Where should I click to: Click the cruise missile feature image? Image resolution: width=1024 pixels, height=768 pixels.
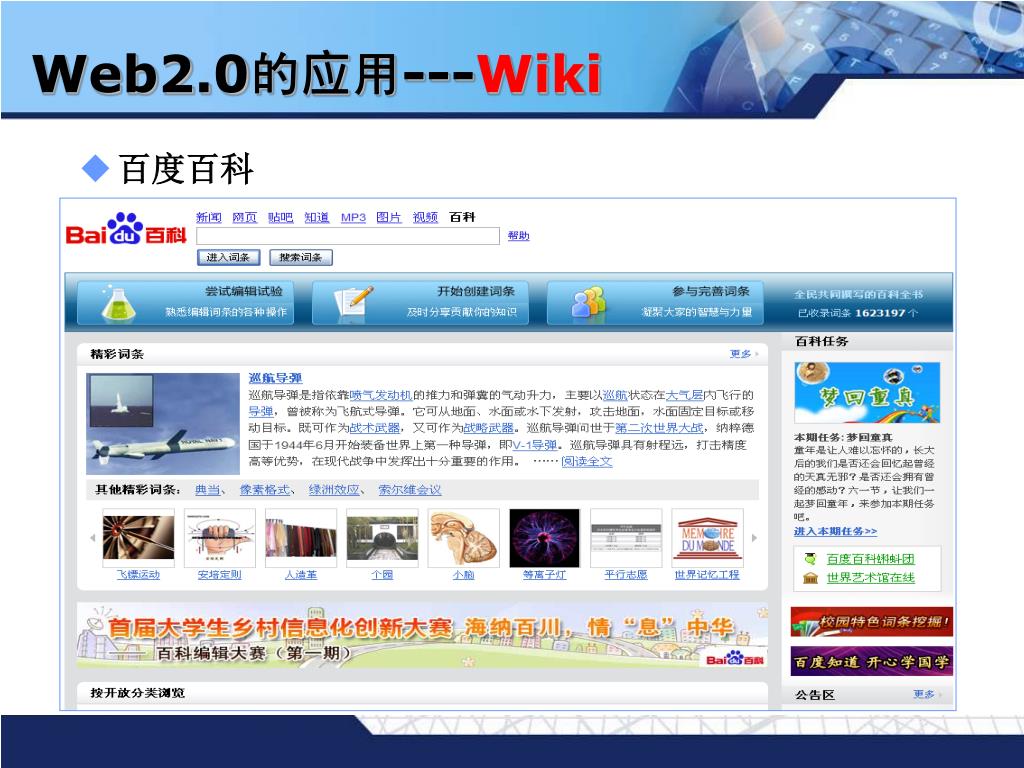(x=163, y=423)
